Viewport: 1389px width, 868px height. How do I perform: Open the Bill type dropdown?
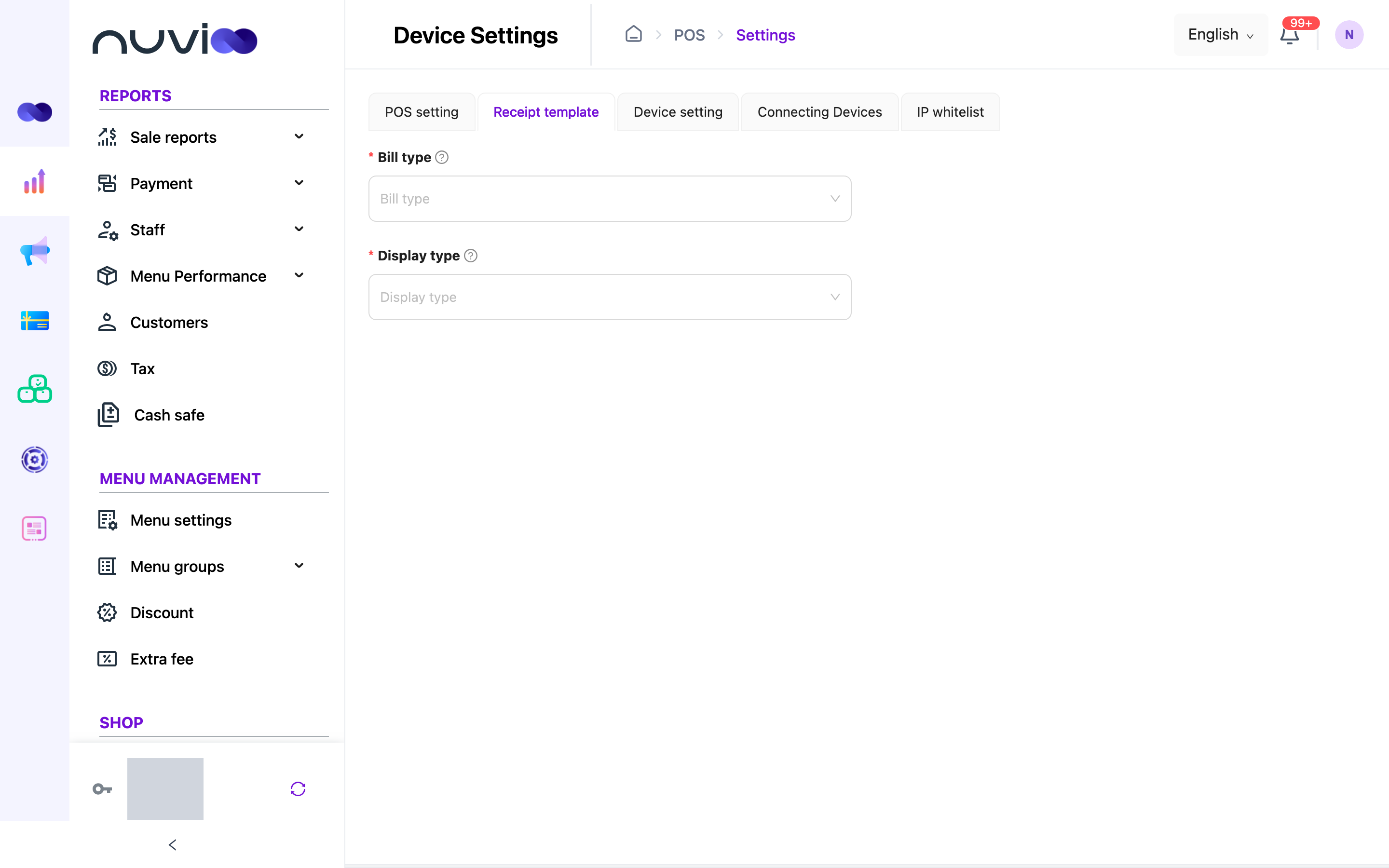[610, 199]
